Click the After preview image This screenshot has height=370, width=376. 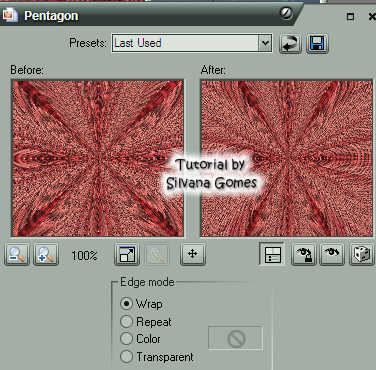287,158
